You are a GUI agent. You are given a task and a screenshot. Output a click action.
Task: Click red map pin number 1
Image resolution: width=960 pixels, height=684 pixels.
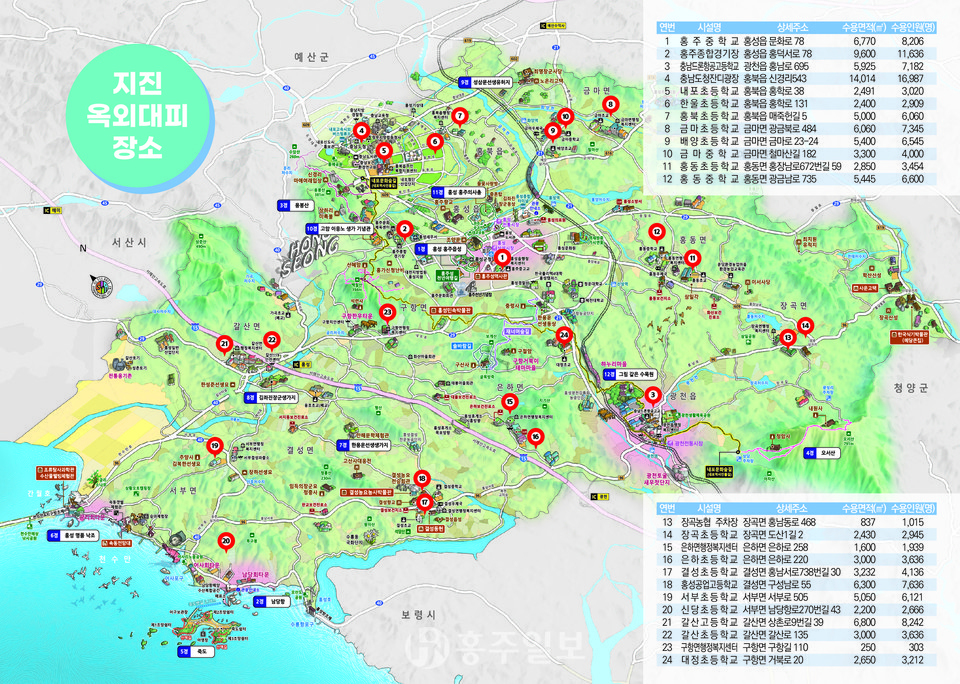pyautogui.click(x=502, y=257)
